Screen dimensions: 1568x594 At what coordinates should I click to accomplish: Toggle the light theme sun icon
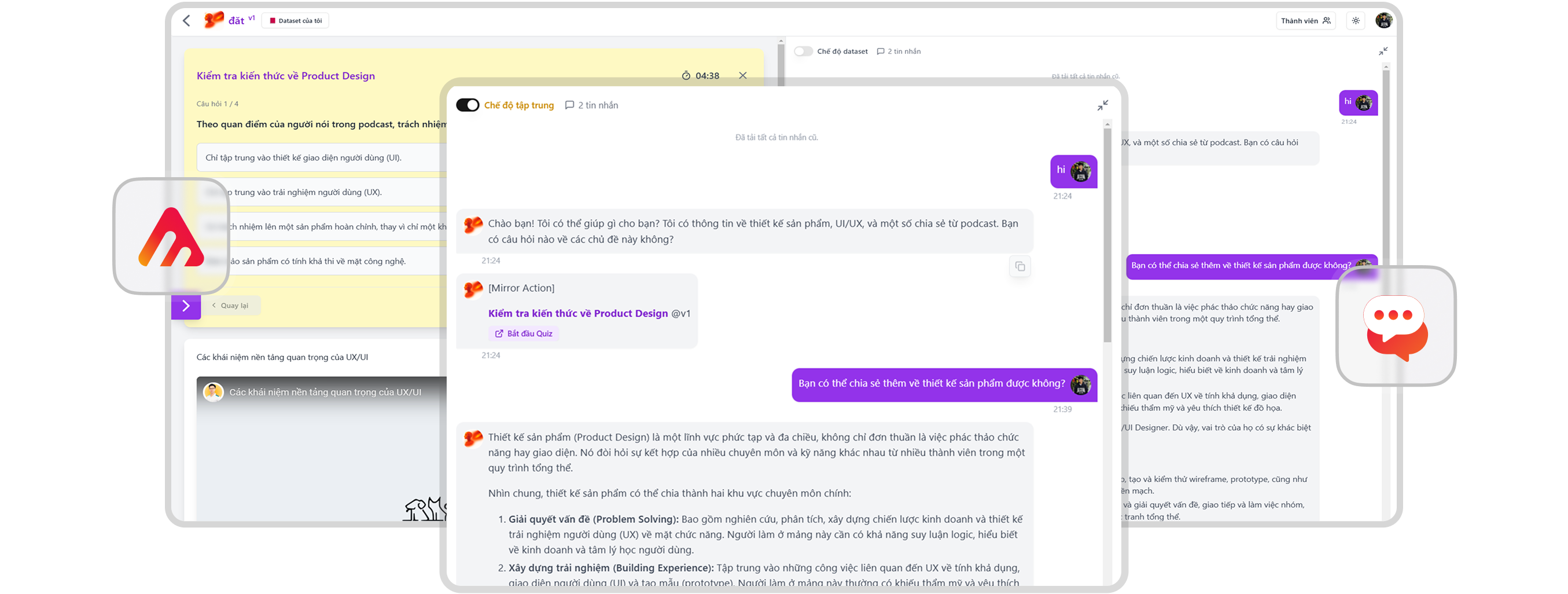coord(1356,21)
